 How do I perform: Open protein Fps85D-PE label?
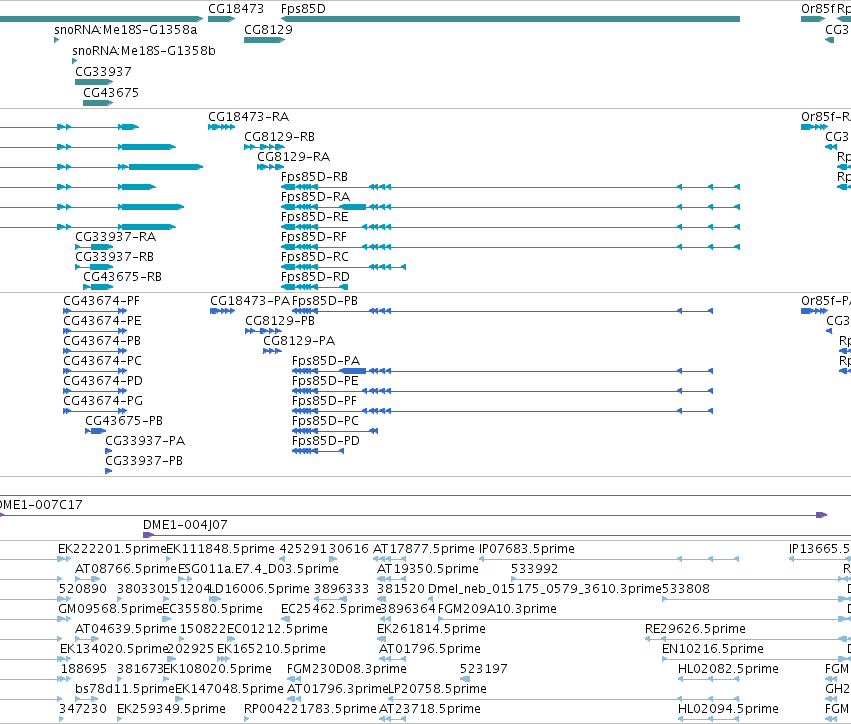tap(325, 381)
